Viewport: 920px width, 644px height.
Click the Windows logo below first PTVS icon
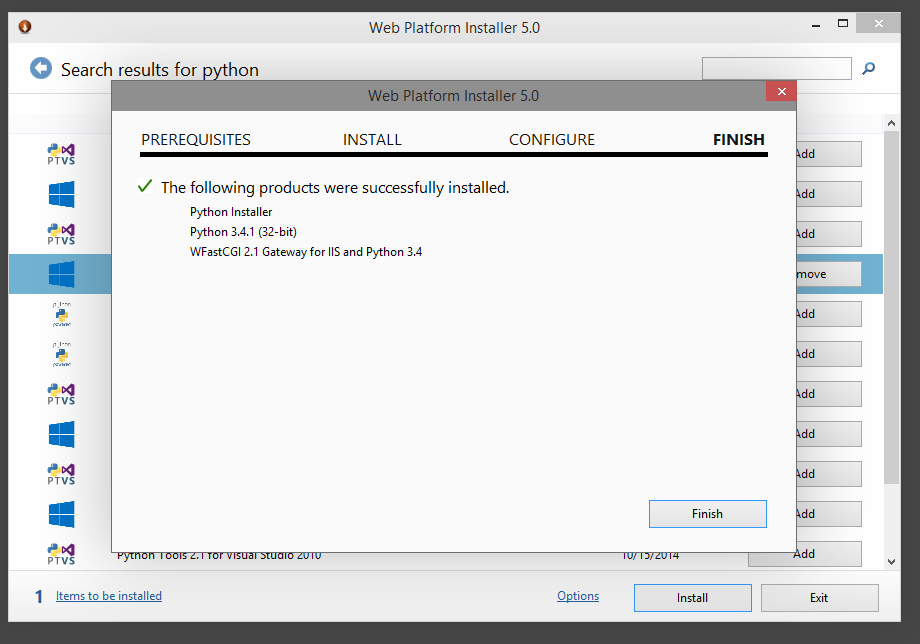click(x=62, y=194)
